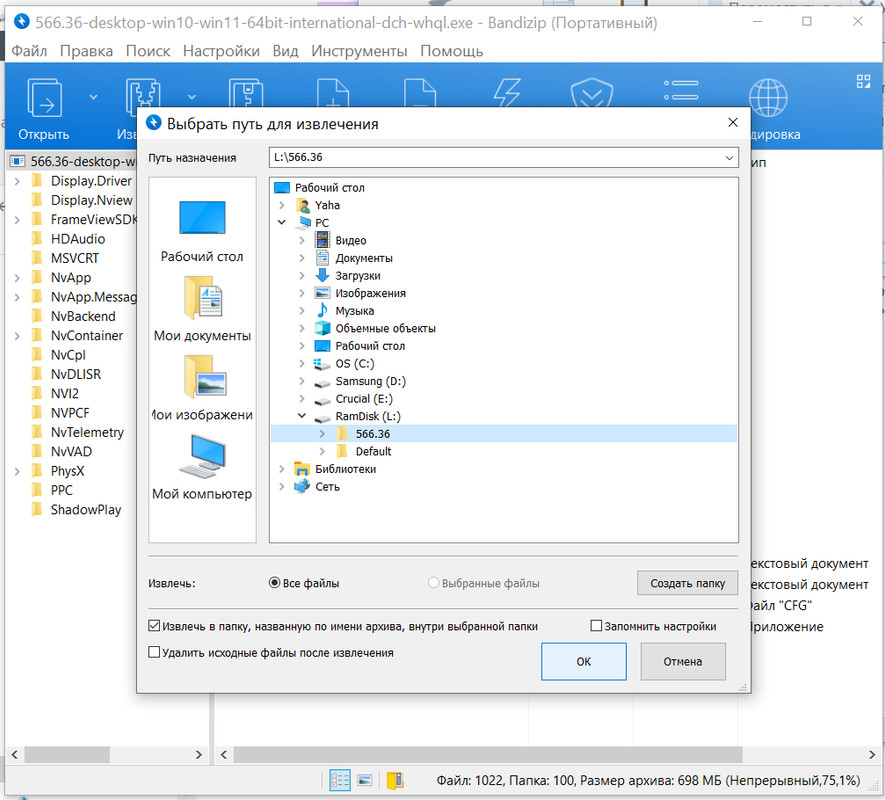Switch to details view in status bar
This screenshot has height=800, width=885.
point(340,780)
